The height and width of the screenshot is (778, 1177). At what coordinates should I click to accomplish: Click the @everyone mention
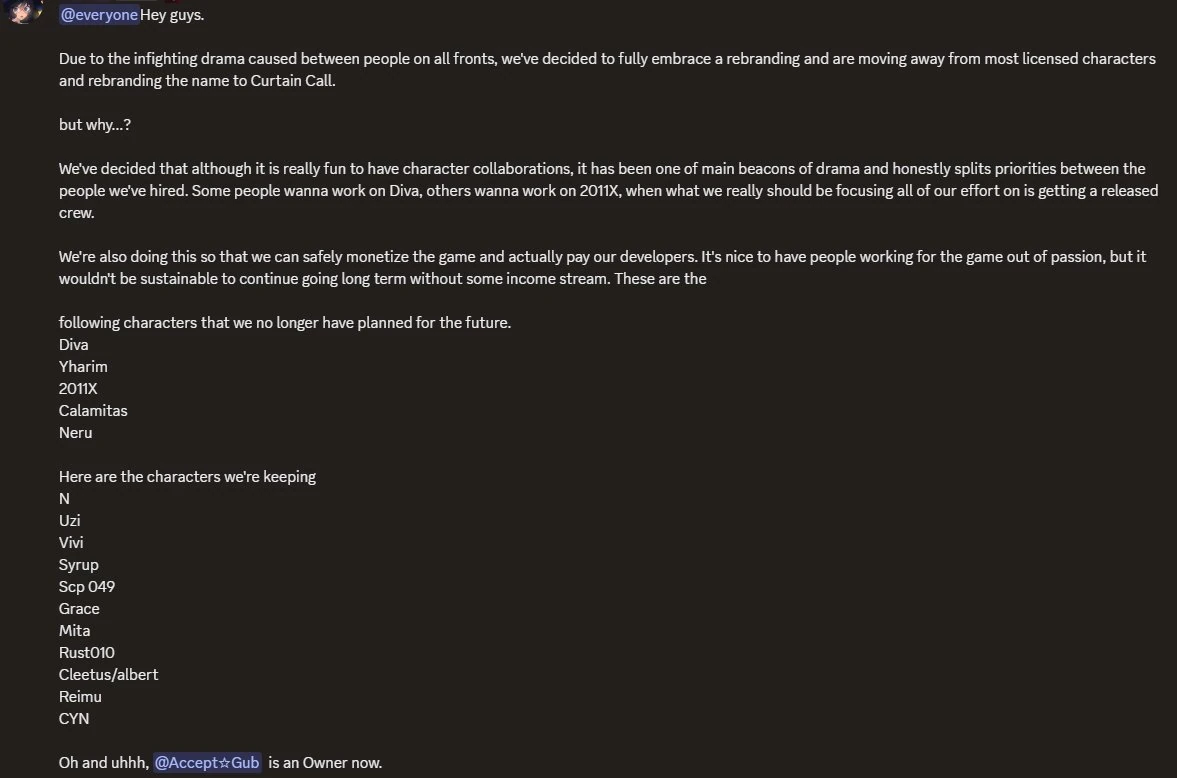point(99,15)
